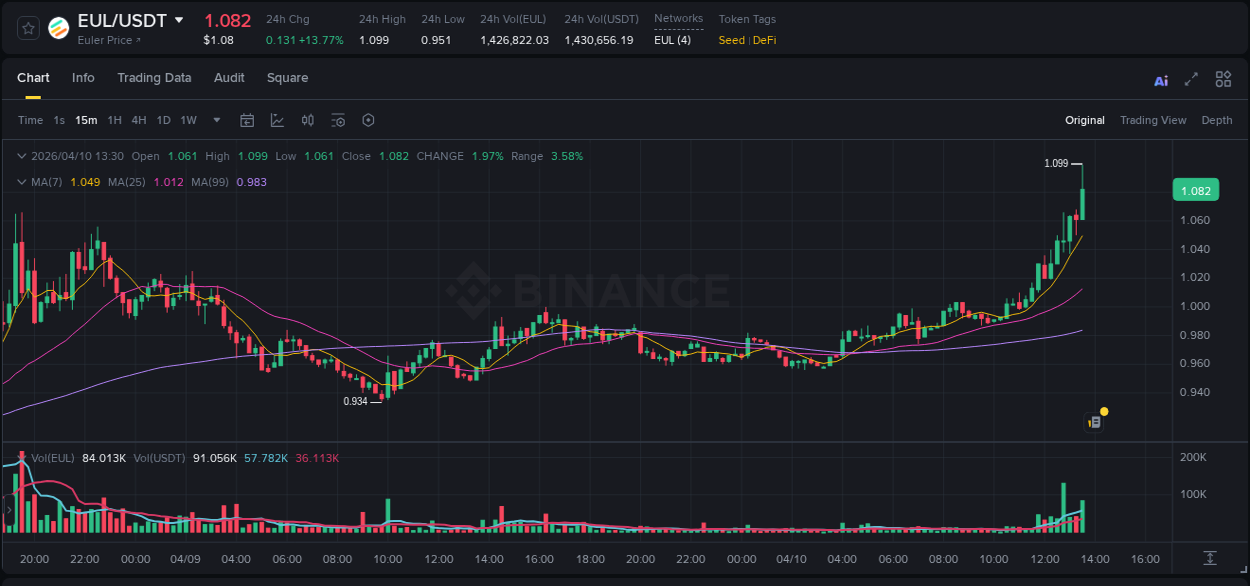Launch the Ai chart analysis icon

1161,78
